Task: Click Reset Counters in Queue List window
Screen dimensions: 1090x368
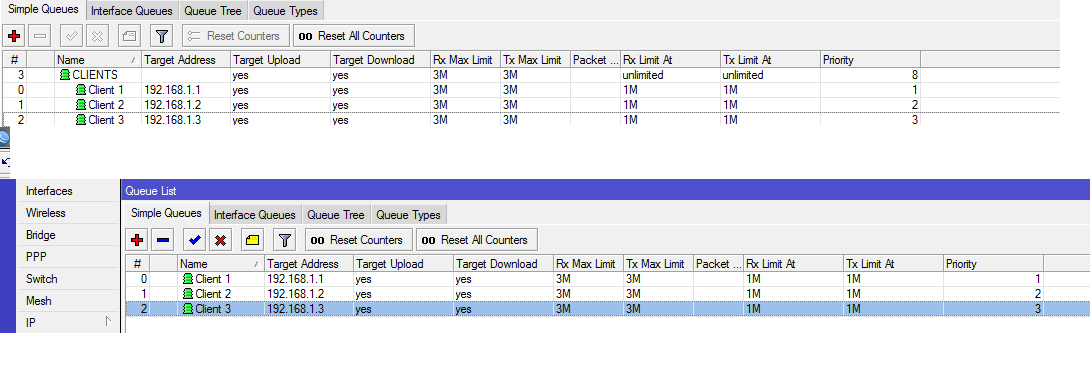Action: coord(359,240)
